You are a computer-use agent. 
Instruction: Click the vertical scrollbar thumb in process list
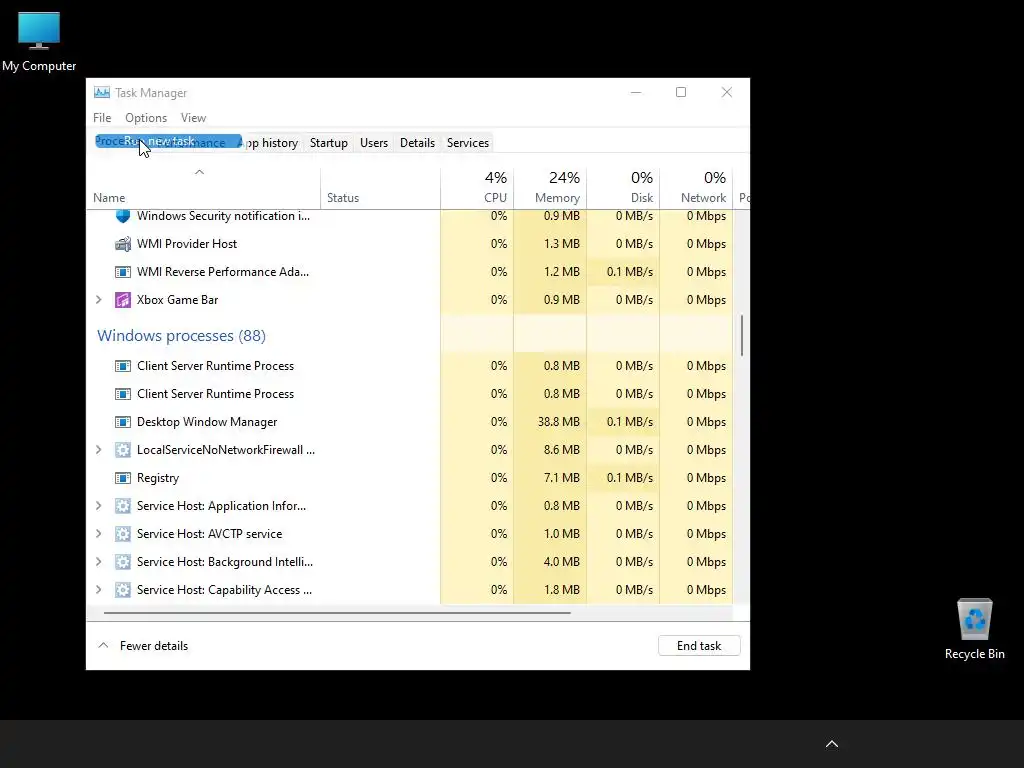click(x=742, y=335)
